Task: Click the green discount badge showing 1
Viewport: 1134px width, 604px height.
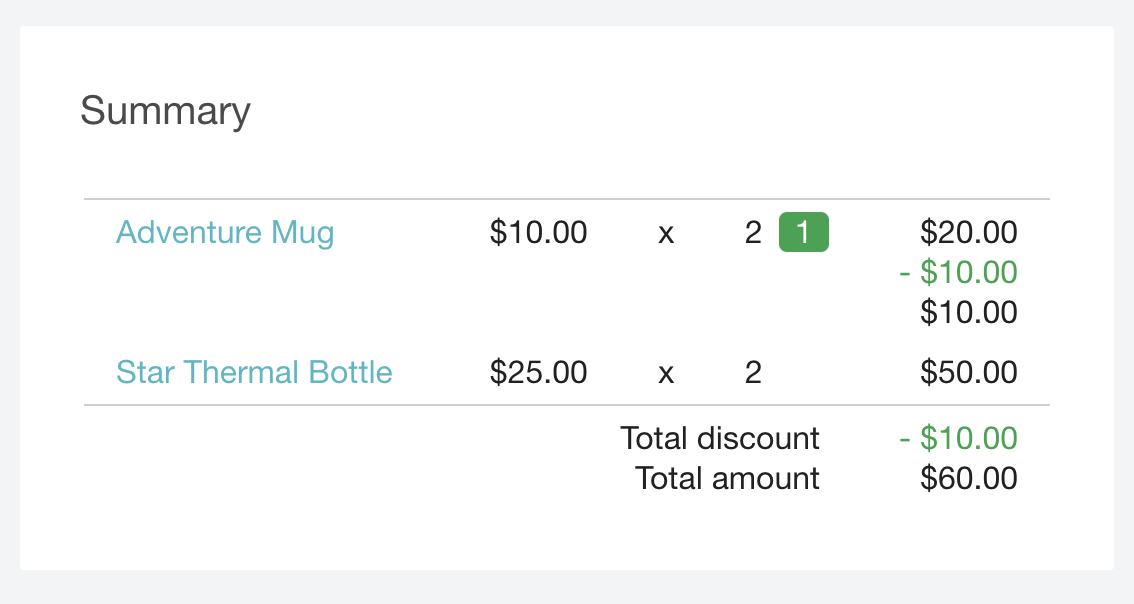Action: click(x=803, y=233)
